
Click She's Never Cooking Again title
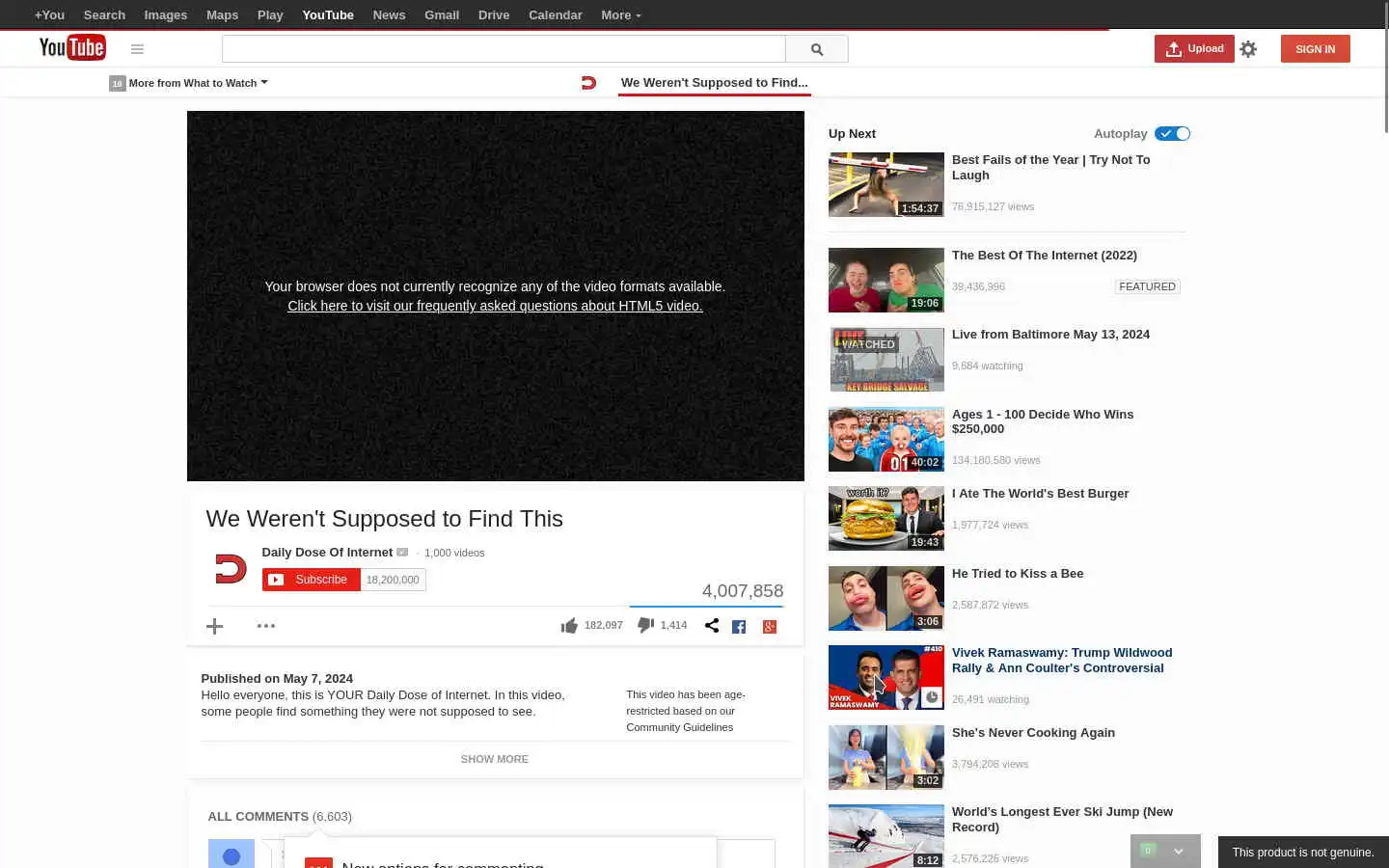(1033, 733)
